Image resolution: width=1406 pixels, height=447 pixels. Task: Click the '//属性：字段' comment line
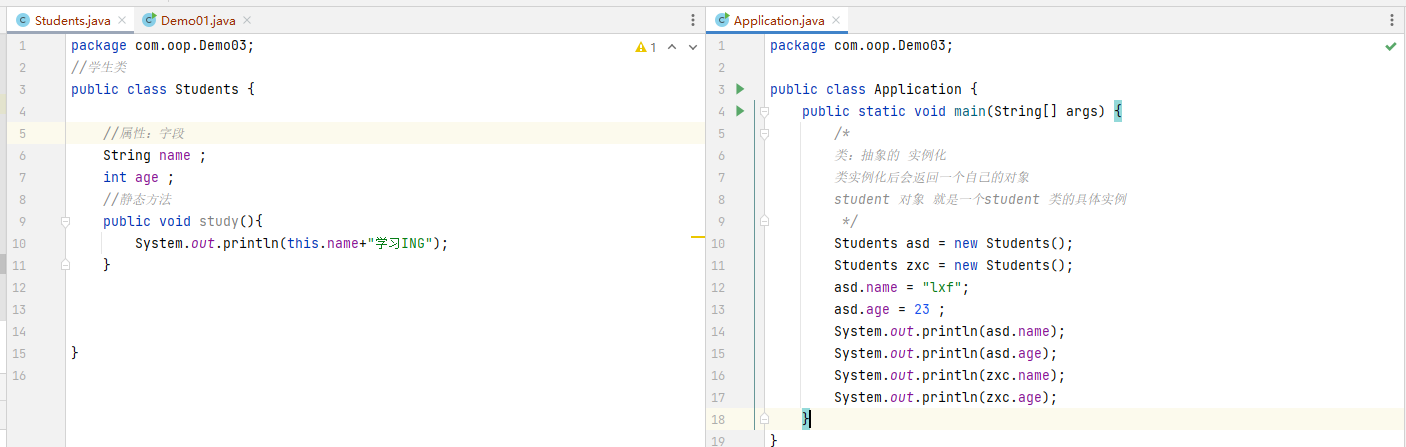click(144, 133)
